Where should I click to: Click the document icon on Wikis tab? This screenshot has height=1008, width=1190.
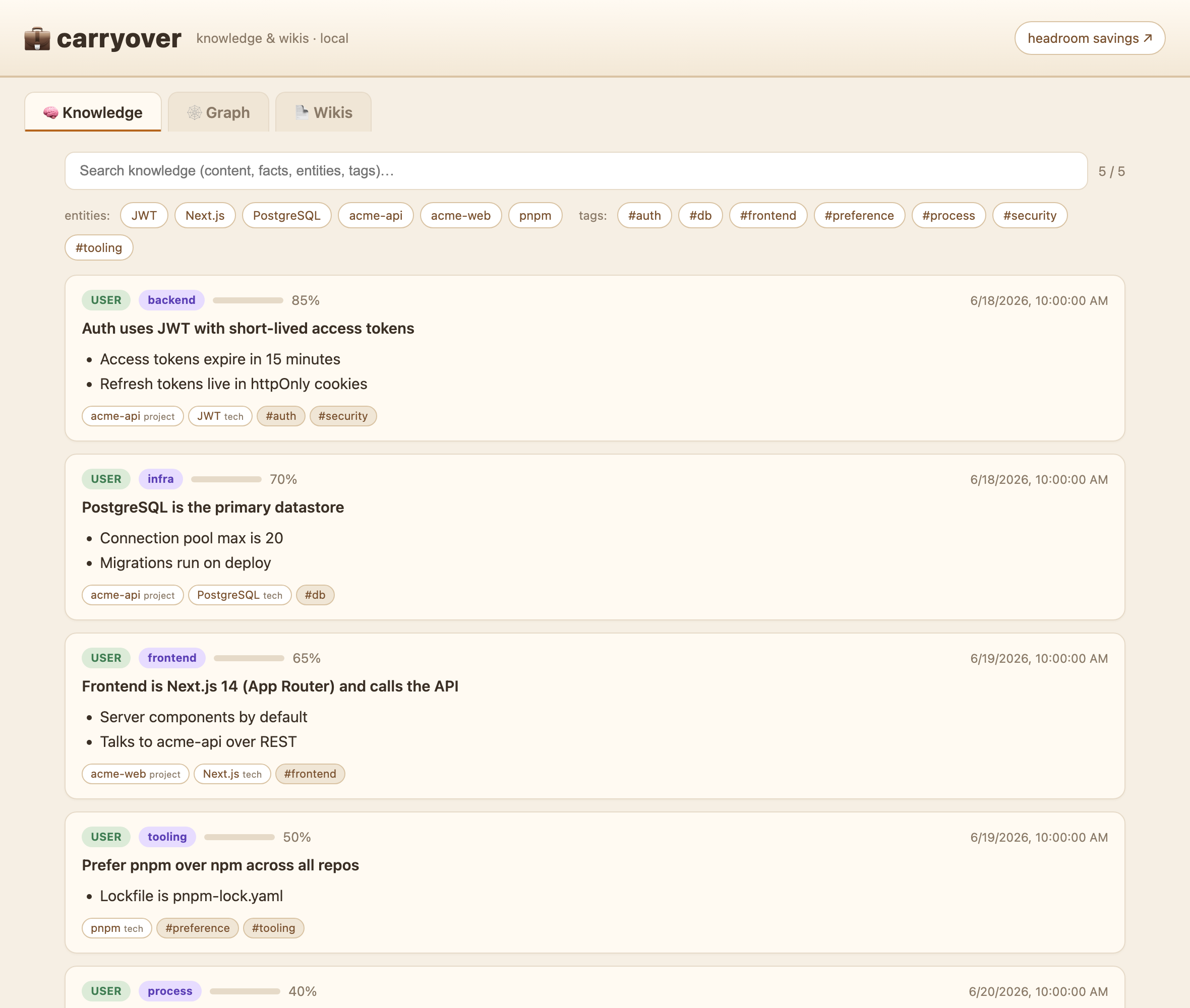click(x=302, y=112)
